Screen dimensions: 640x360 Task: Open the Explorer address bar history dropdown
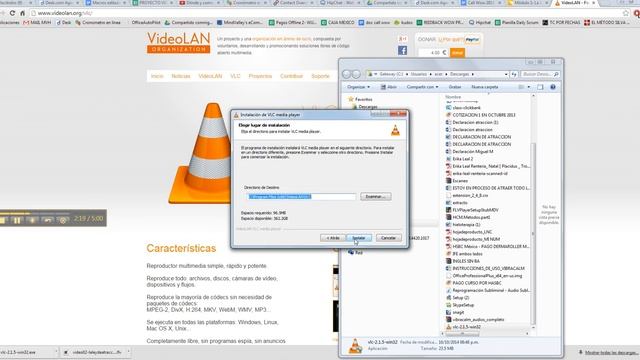tap(506, 74)
